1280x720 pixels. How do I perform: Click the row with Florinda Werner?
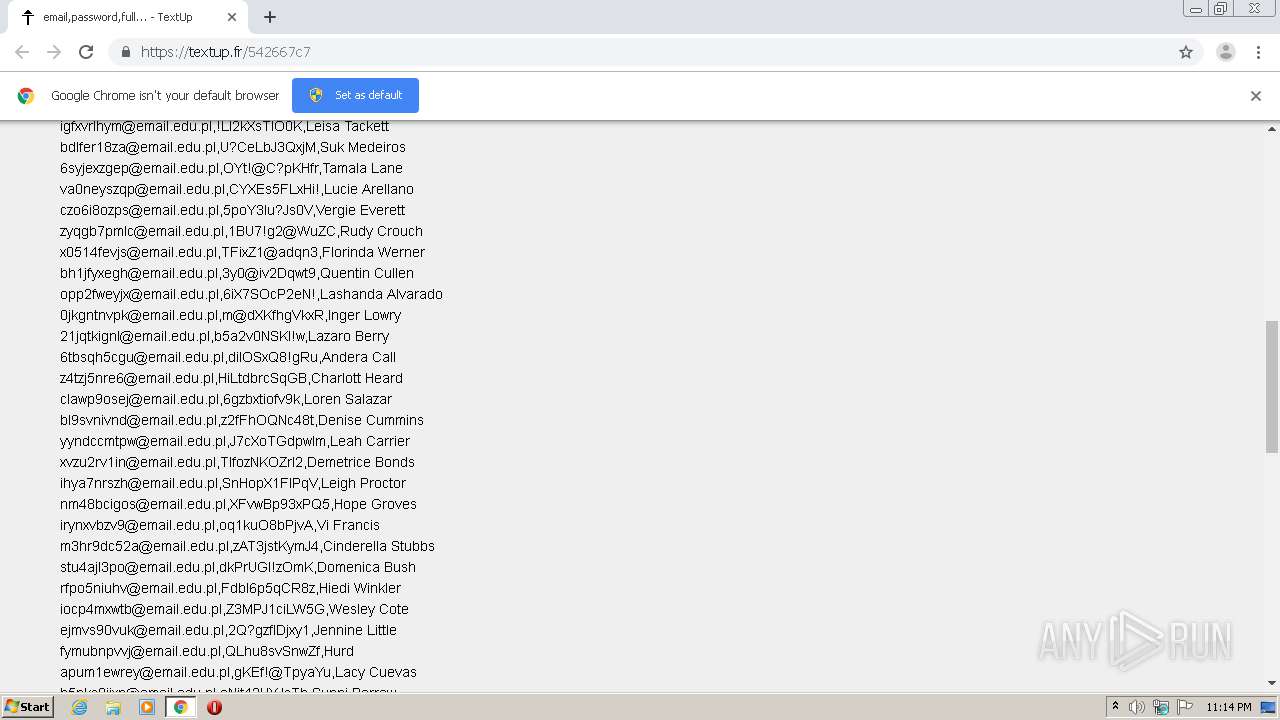pyautogui.click(x=242, y=252)
